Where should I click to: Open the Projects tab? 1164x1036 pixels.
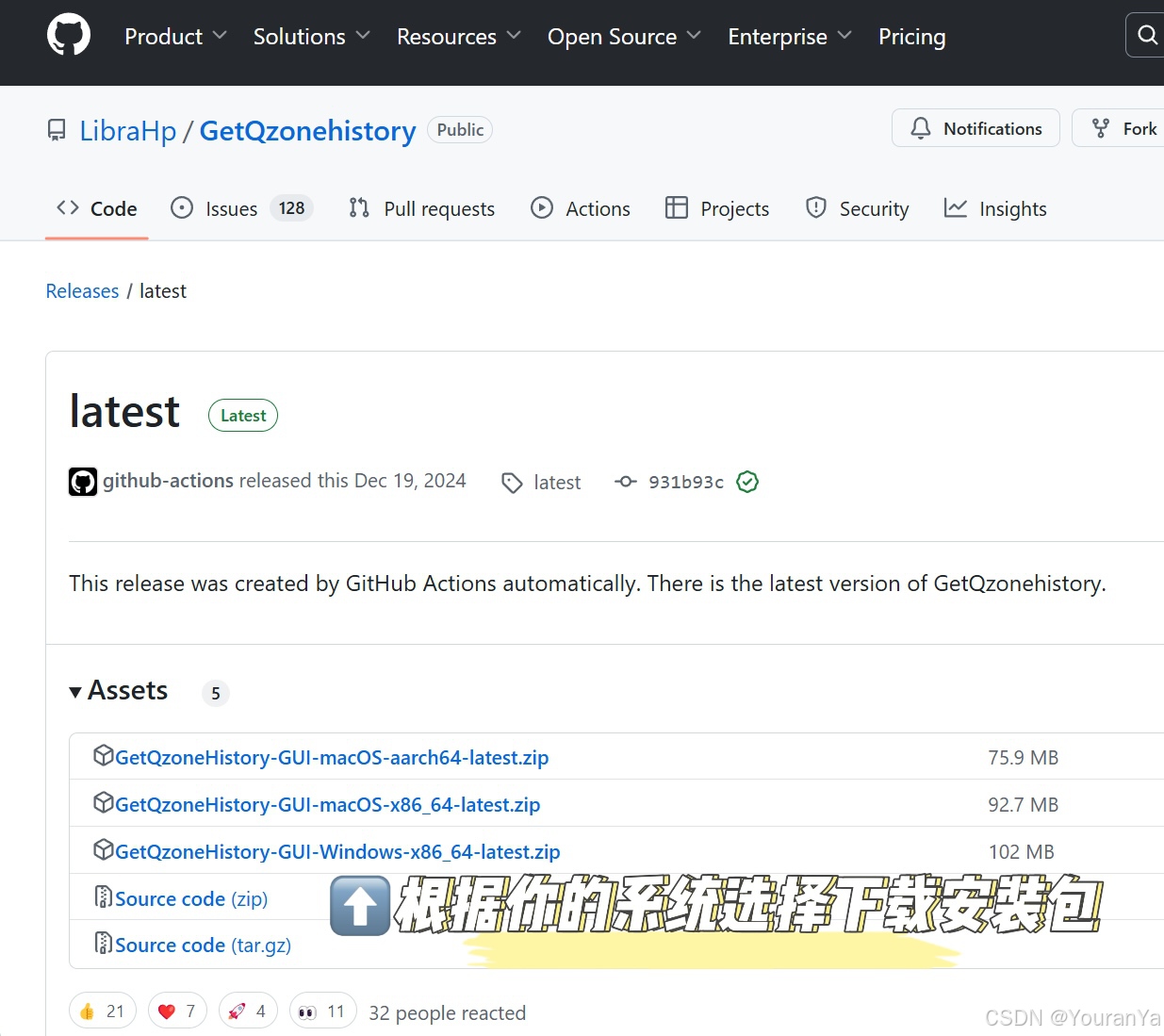(x=717, y=208)
